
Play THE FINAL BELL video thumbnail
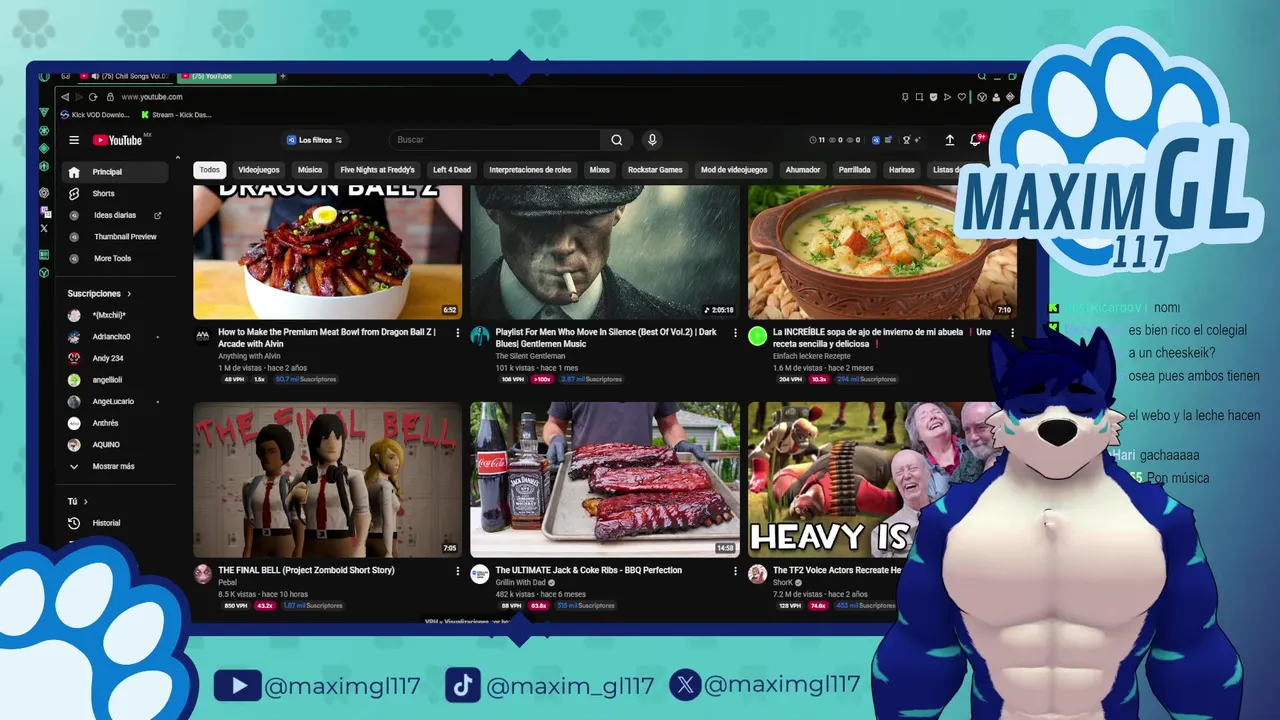[328, 480]
